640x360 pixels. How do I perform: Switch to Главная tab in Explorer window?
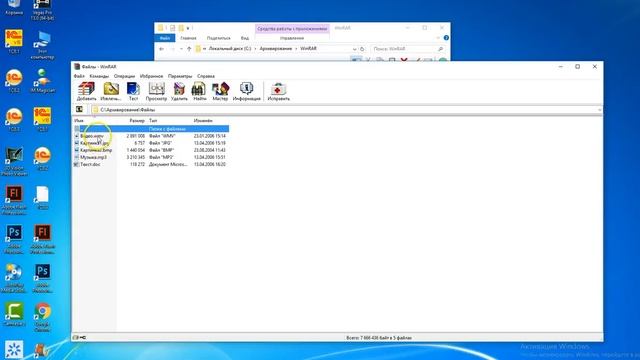(188, 38)
